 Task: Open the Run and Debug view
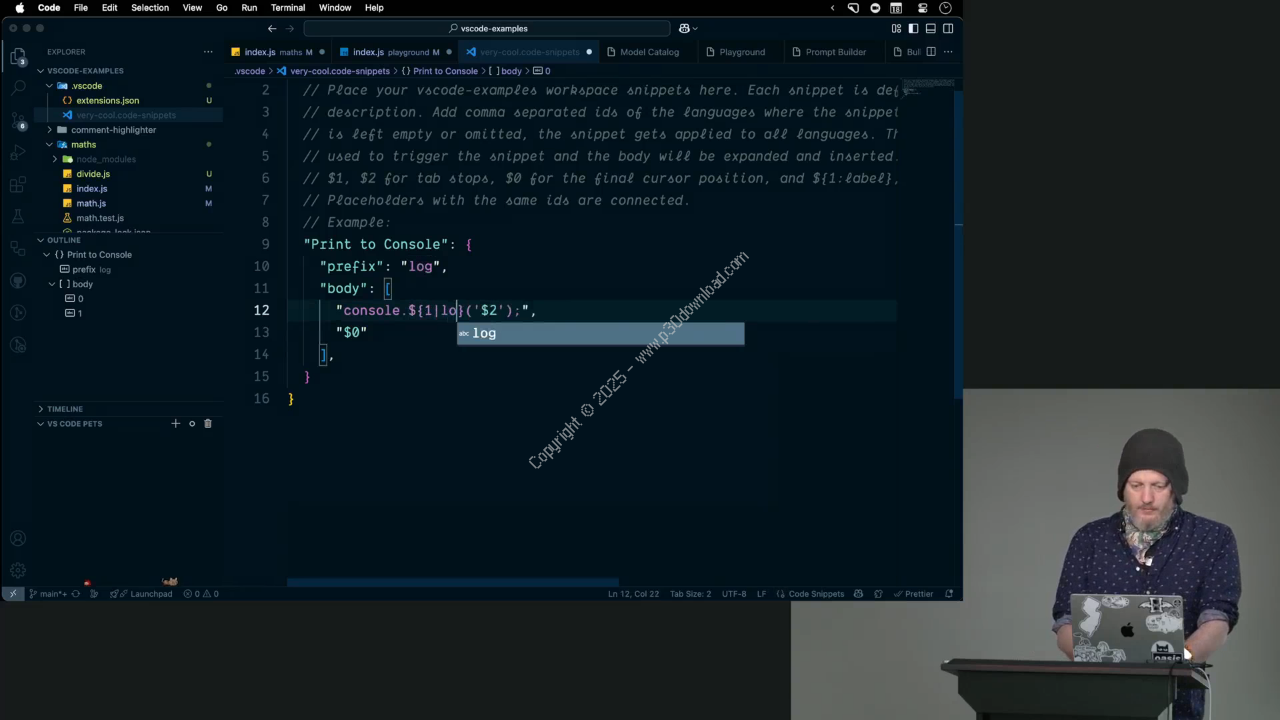(18, 153)
